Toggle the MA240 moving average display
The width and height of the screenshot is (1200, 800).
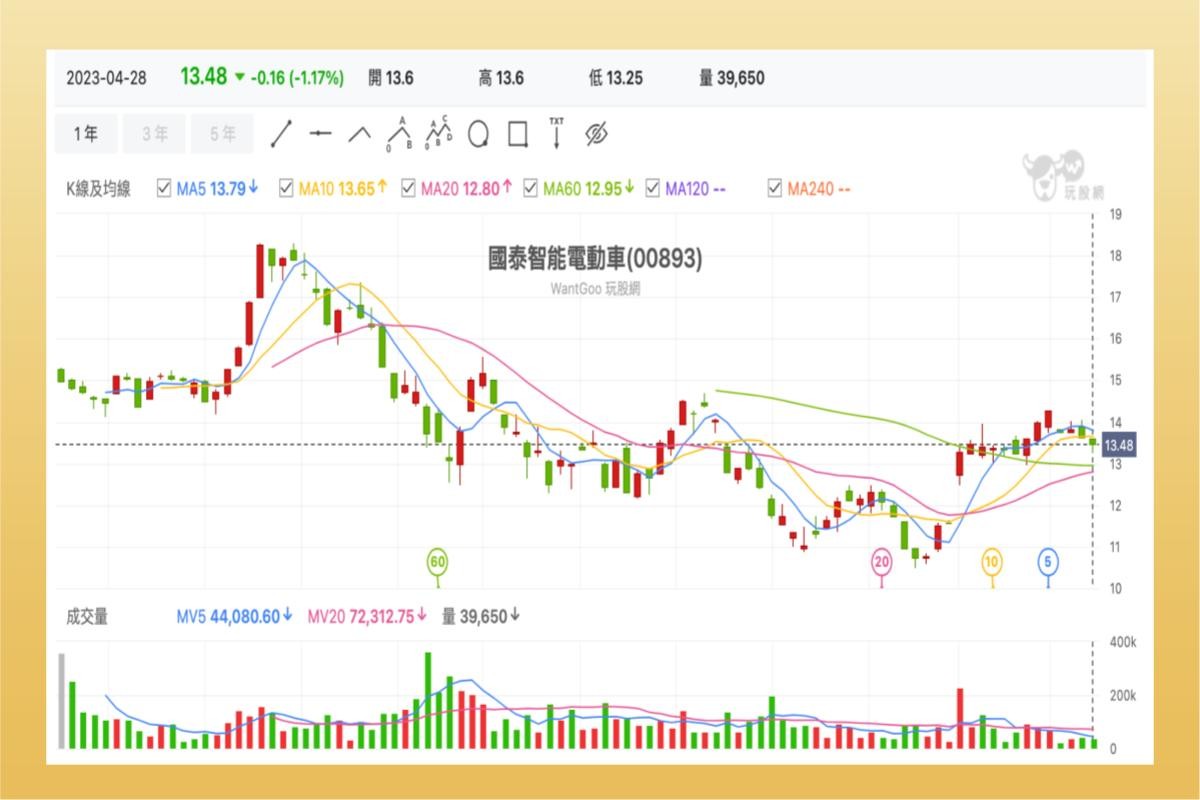[x=774, y=186]
